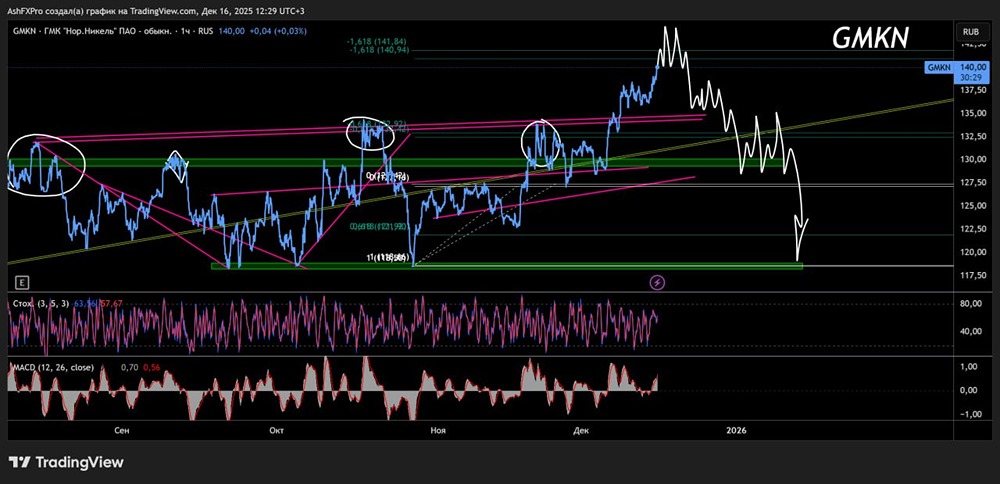Click the 125,00 price scale value
This screenshot has width=1000, height=484.
pos(972,206)
